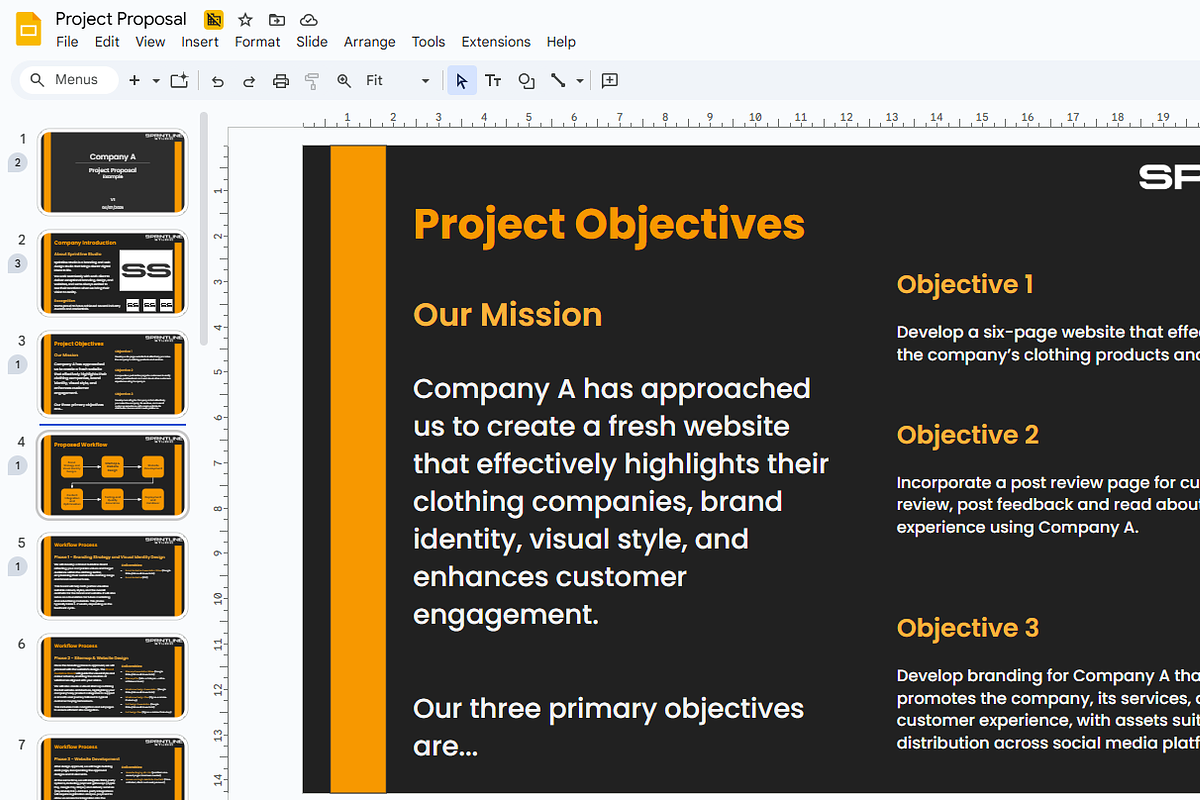This screenshot has width=1200, height=800.
Task: Click the Our three primary objectives text
Action: (608, 727)
